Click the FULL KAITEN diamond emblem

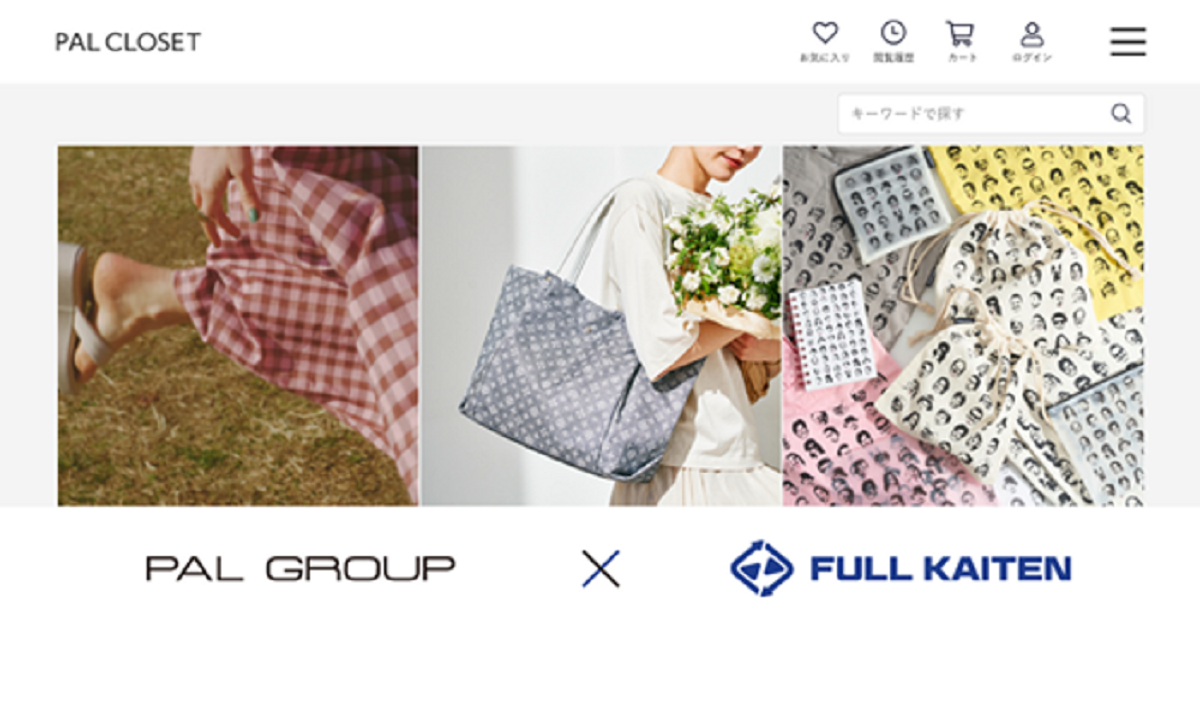click(x=762, y=568)
